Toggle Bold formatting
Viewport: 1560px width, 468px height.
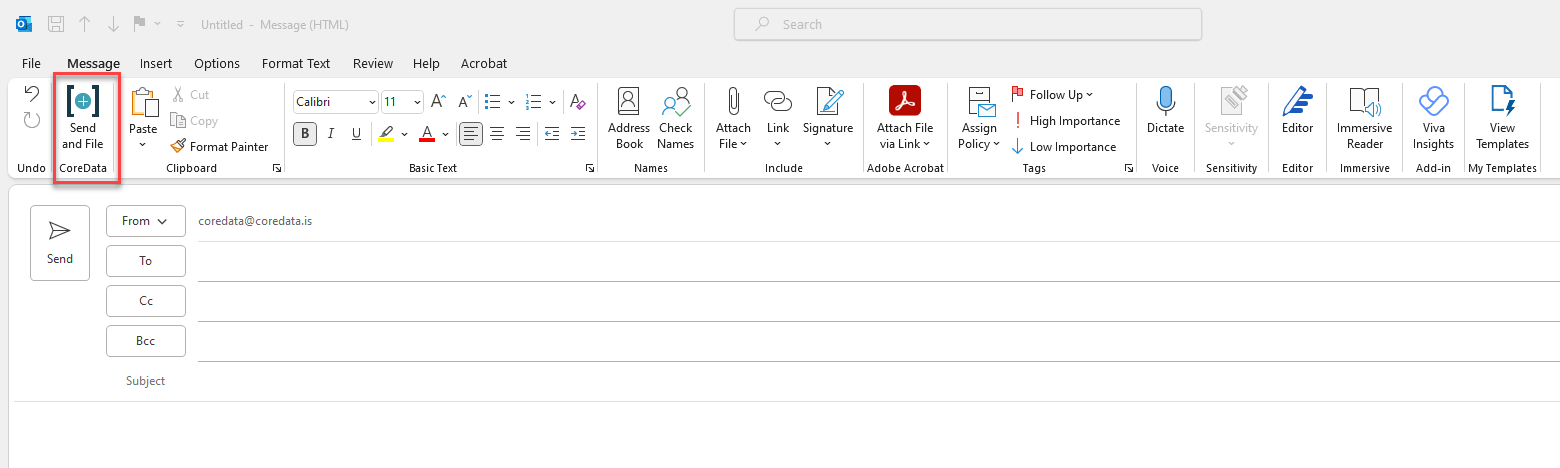point(305,133)
